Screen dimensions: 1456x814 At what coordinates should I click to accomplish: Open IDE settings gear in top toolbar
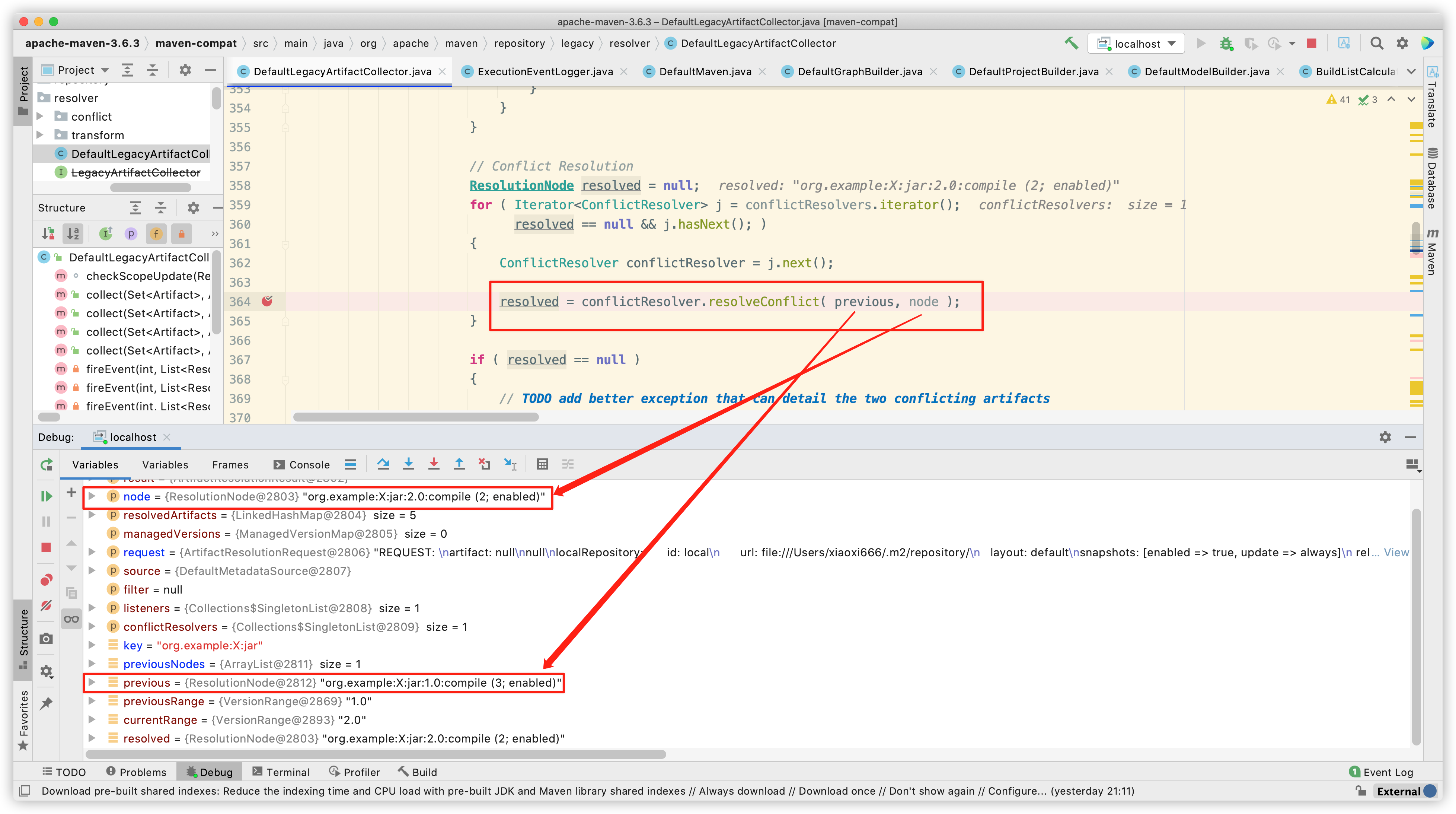click(1402, 44)
